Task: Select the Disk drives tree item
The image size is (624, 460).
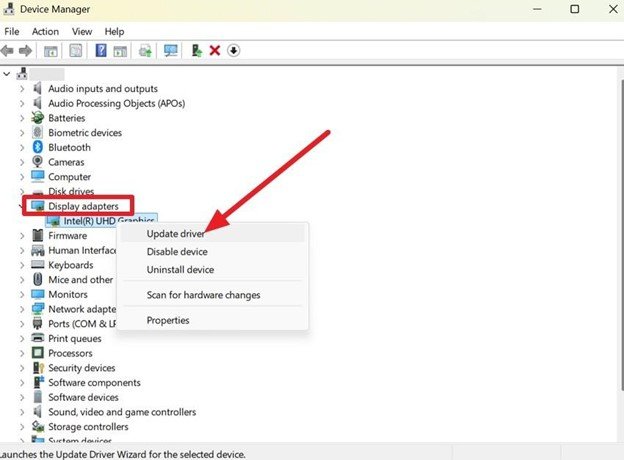Action: point(71,191)
